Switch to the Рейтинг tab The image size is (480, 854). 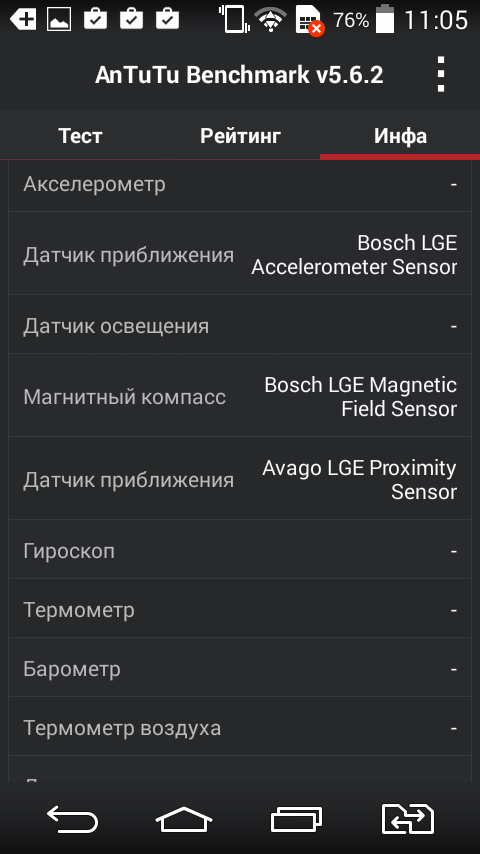point(240,136)
